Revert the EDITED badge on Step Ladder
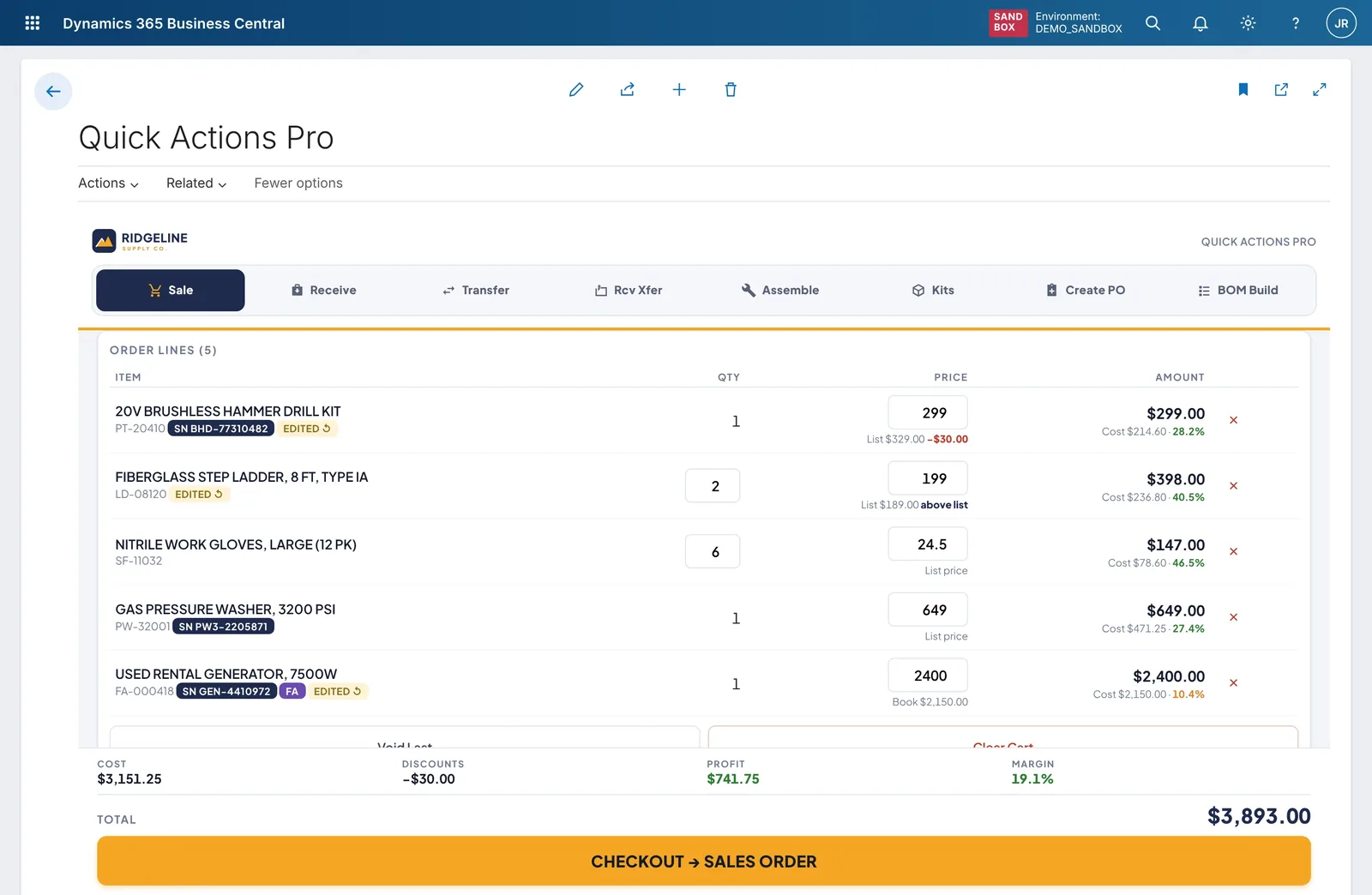The image size is (1372, 895). click(199, 495)
